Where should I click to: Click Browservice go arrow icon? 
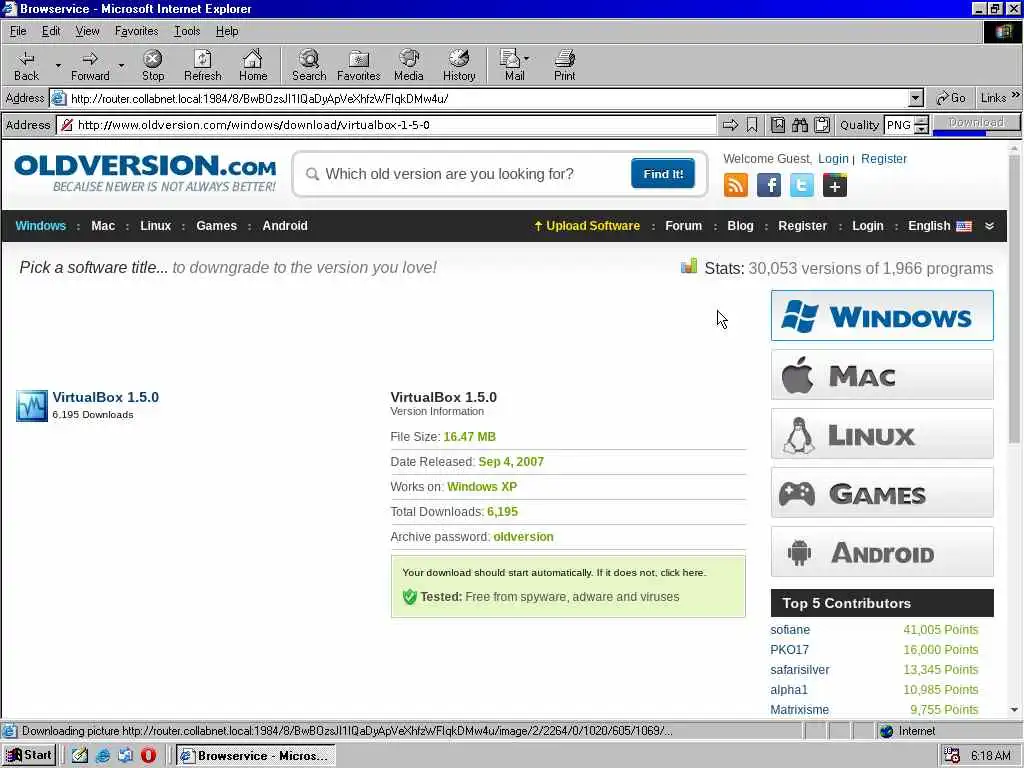click(730, 125)
